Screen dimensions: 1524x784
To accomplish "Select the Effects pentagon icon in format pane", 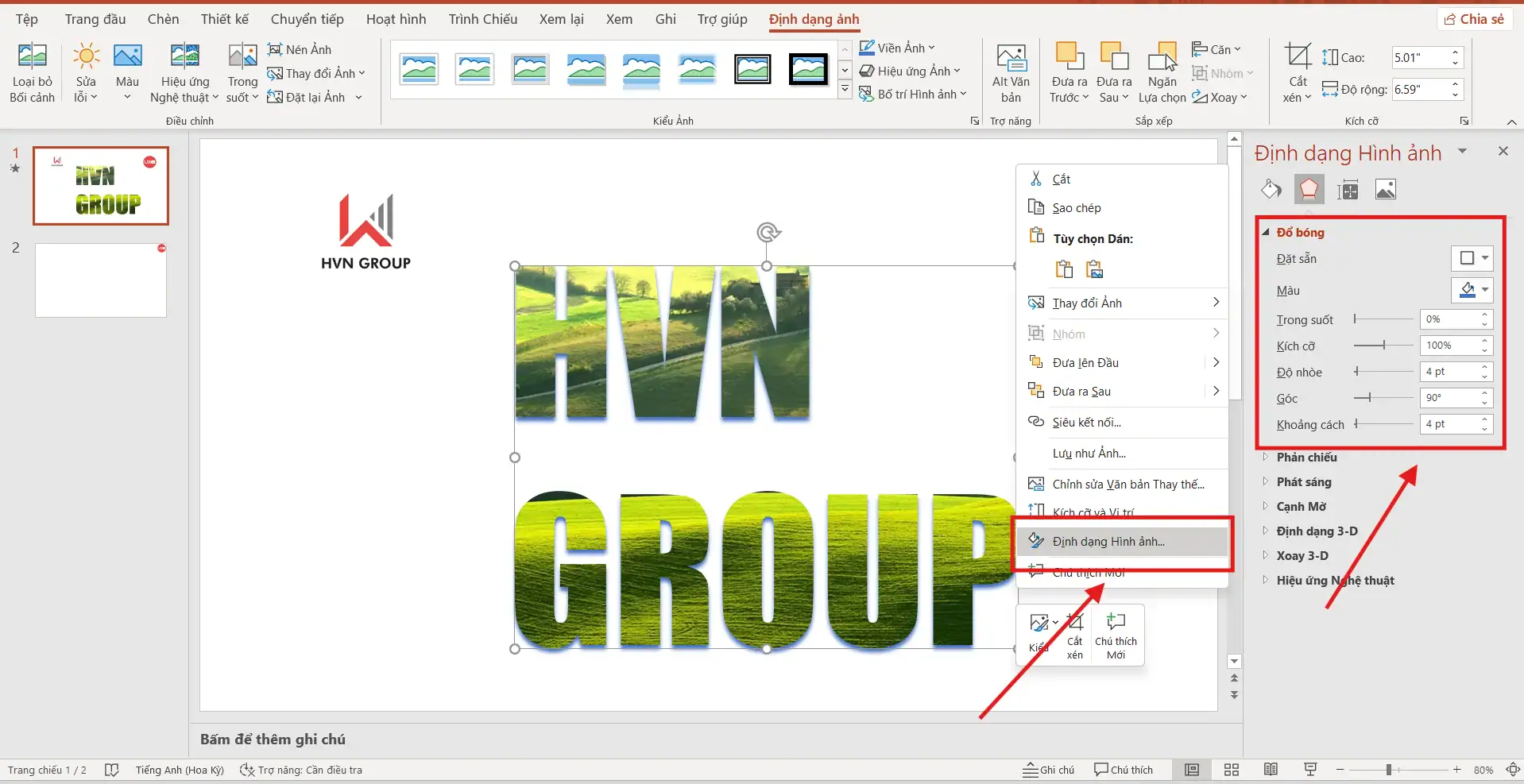I will 1308,189.
